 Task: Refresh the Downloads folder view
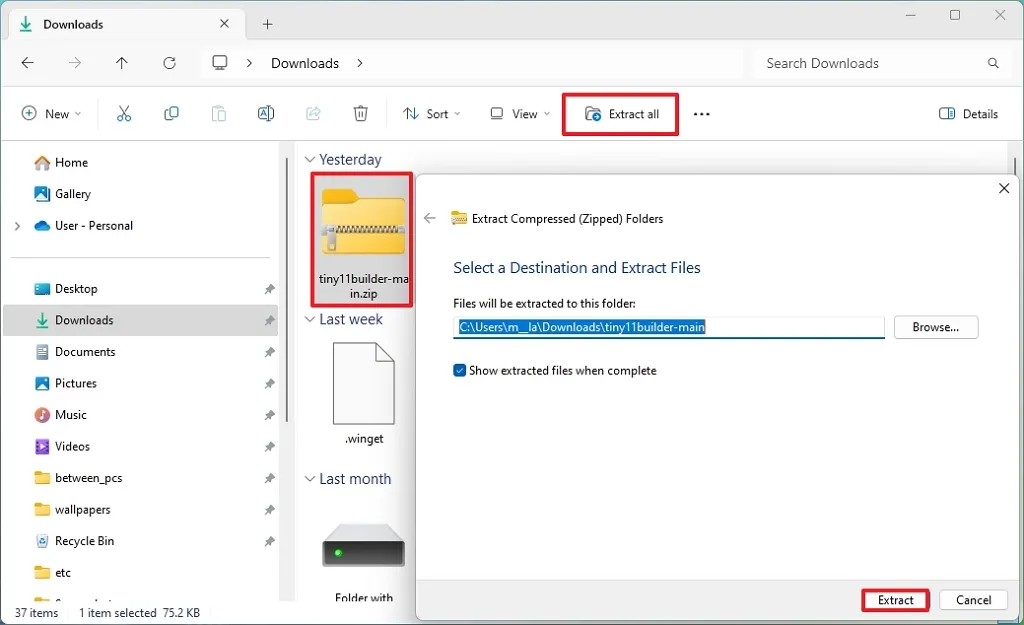pos(170,62)
